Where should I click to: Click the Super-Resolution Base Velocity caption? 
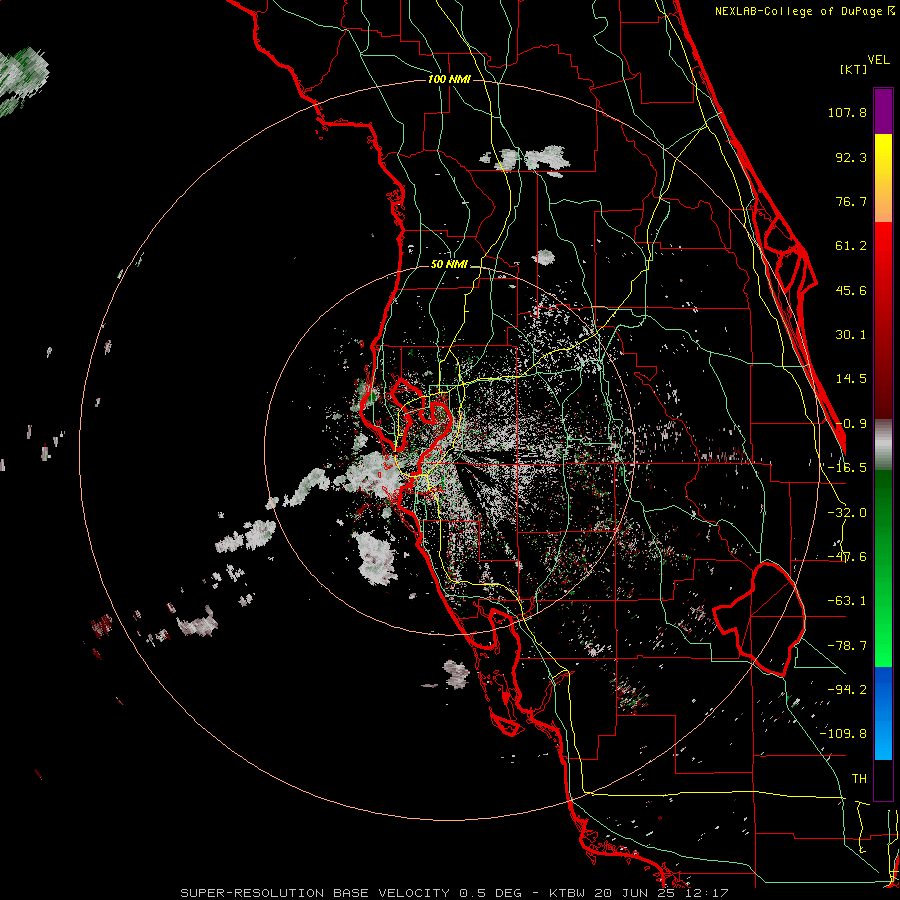coord(454,893)
